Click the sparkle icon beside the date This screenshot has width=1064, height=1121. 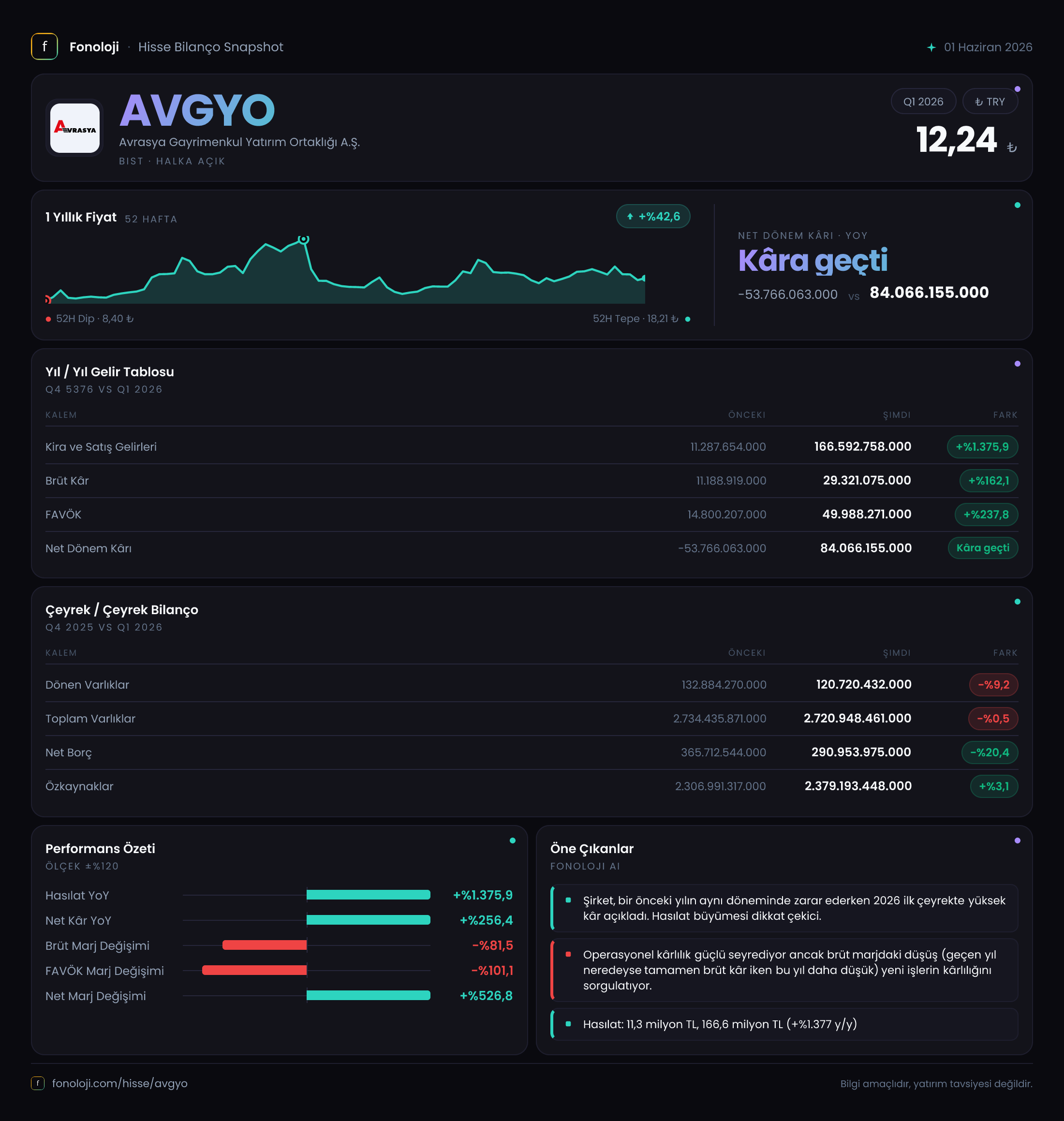(x=931, y=47)
